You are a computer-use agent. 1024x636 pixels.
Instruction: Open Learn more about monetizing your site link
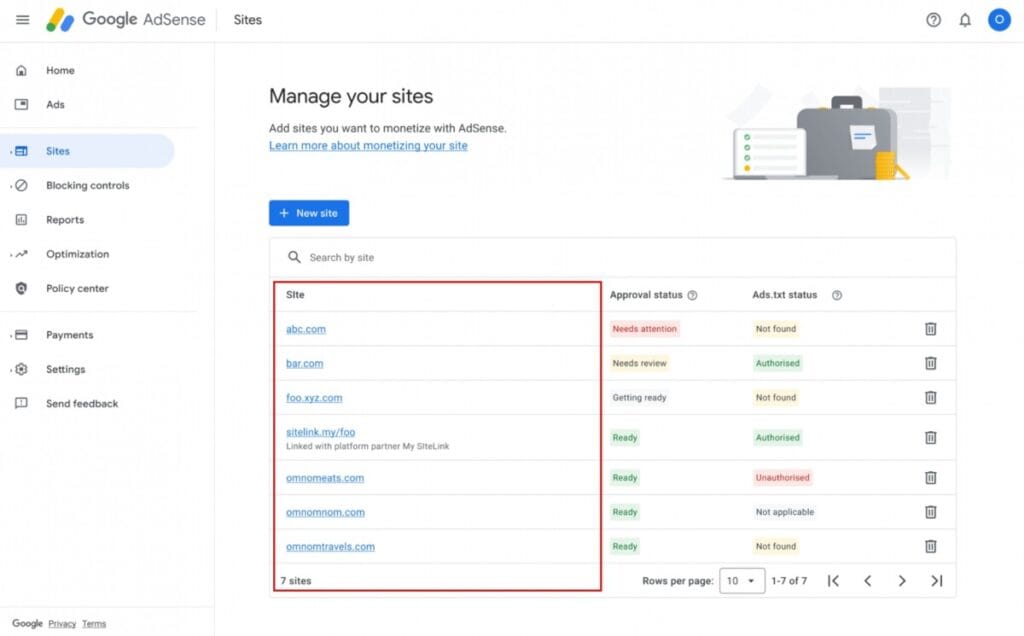(x=368, y=146)
